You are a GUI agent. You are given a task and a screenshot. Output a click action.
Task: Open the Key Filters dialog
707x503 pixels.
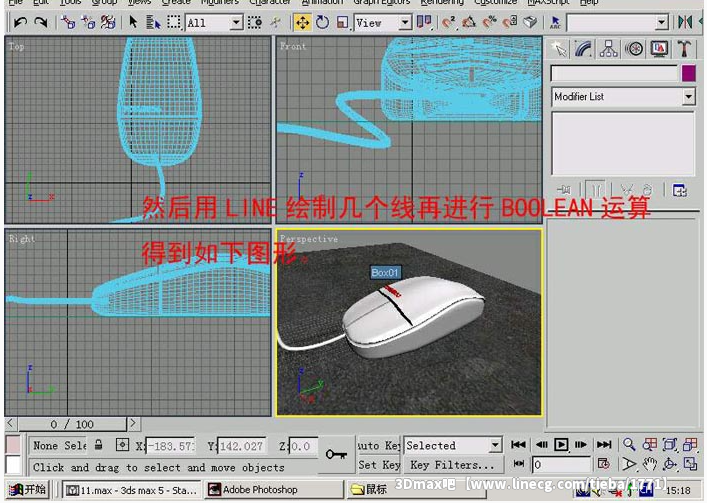pos(452,465)
